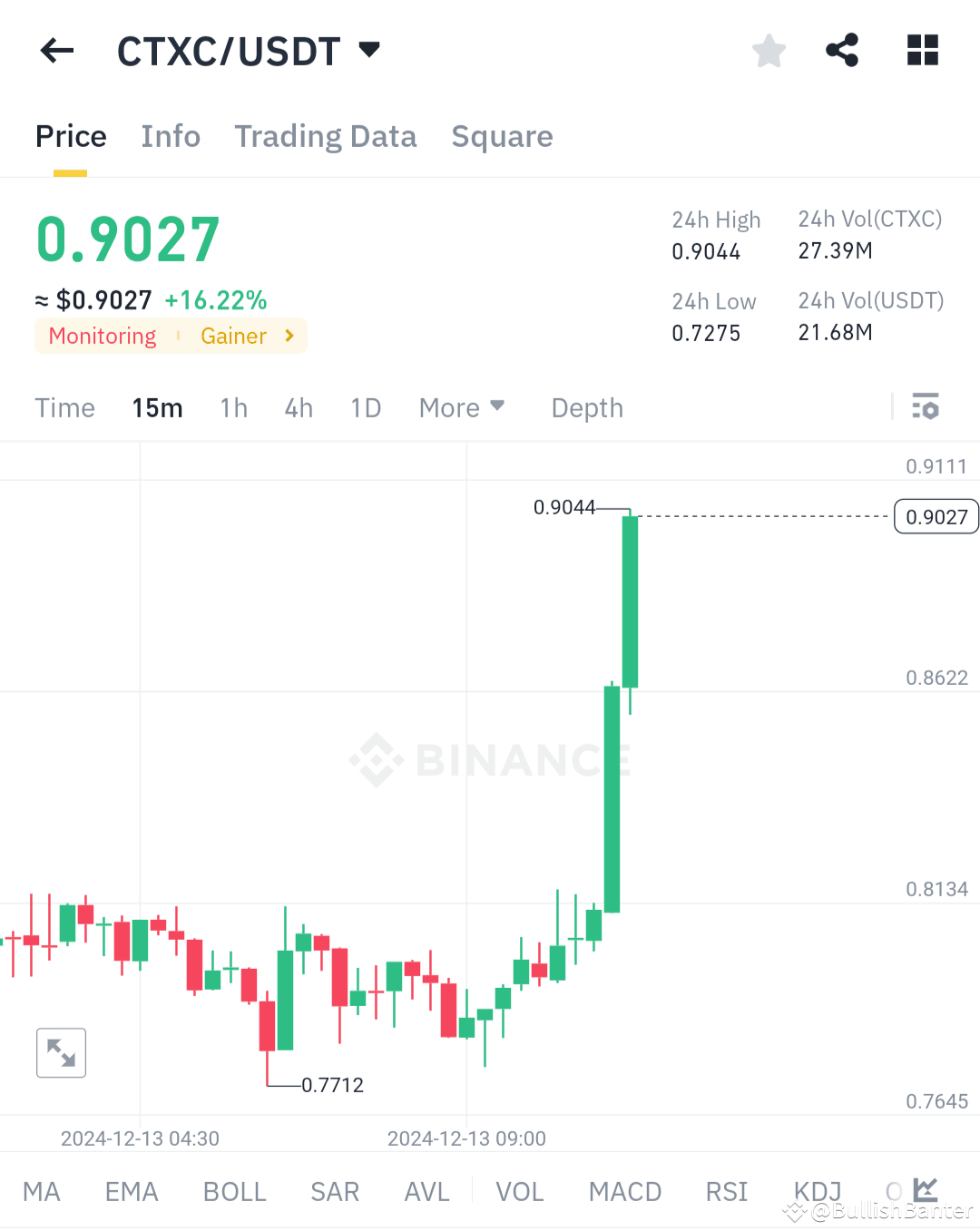This screenshot has width=980, height=1231.
Task: Enable the MA indicator
Action: click(x=41, y=1191)
